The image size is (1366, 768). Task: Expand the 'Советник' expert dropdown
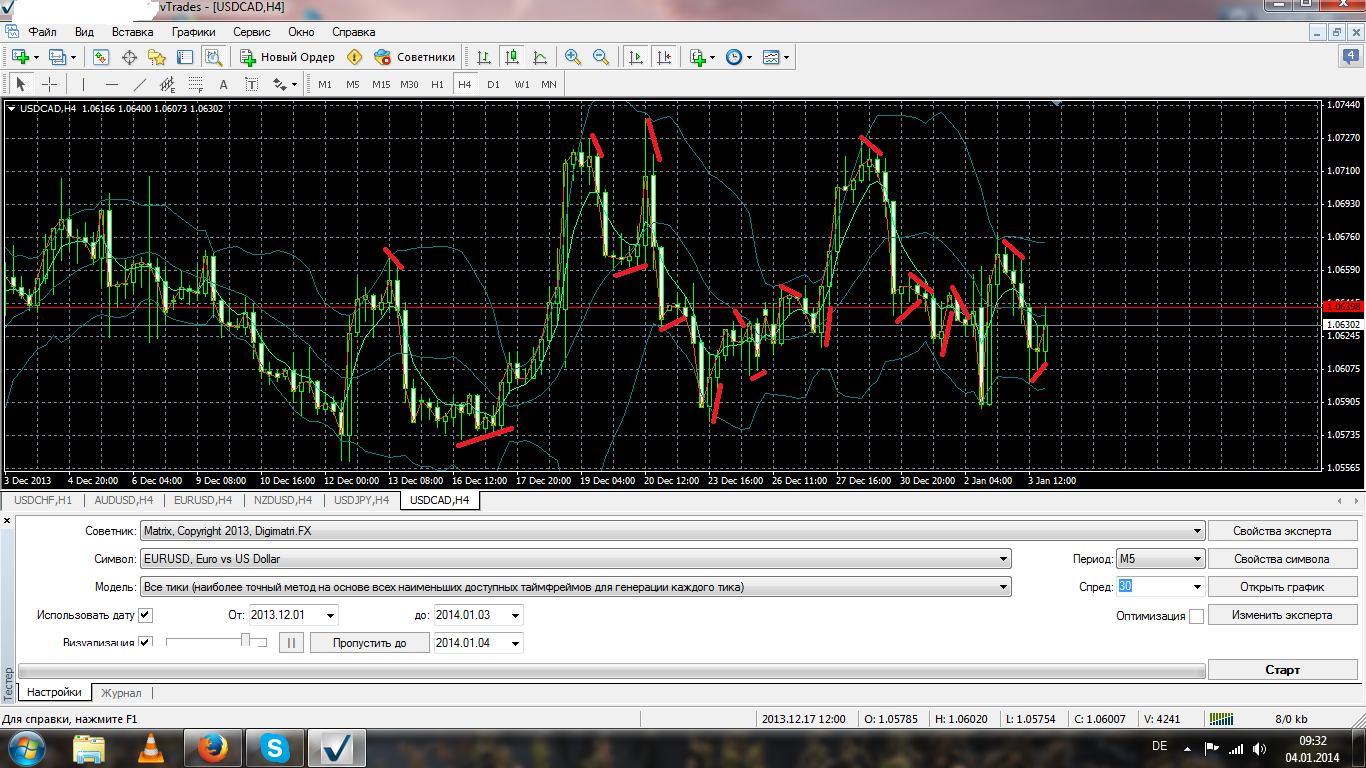click(x=1197, y=531)
